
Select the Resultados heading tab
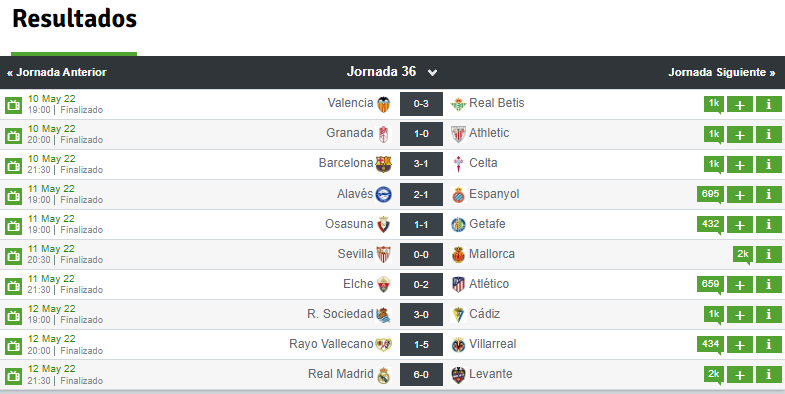pos(74,19)
